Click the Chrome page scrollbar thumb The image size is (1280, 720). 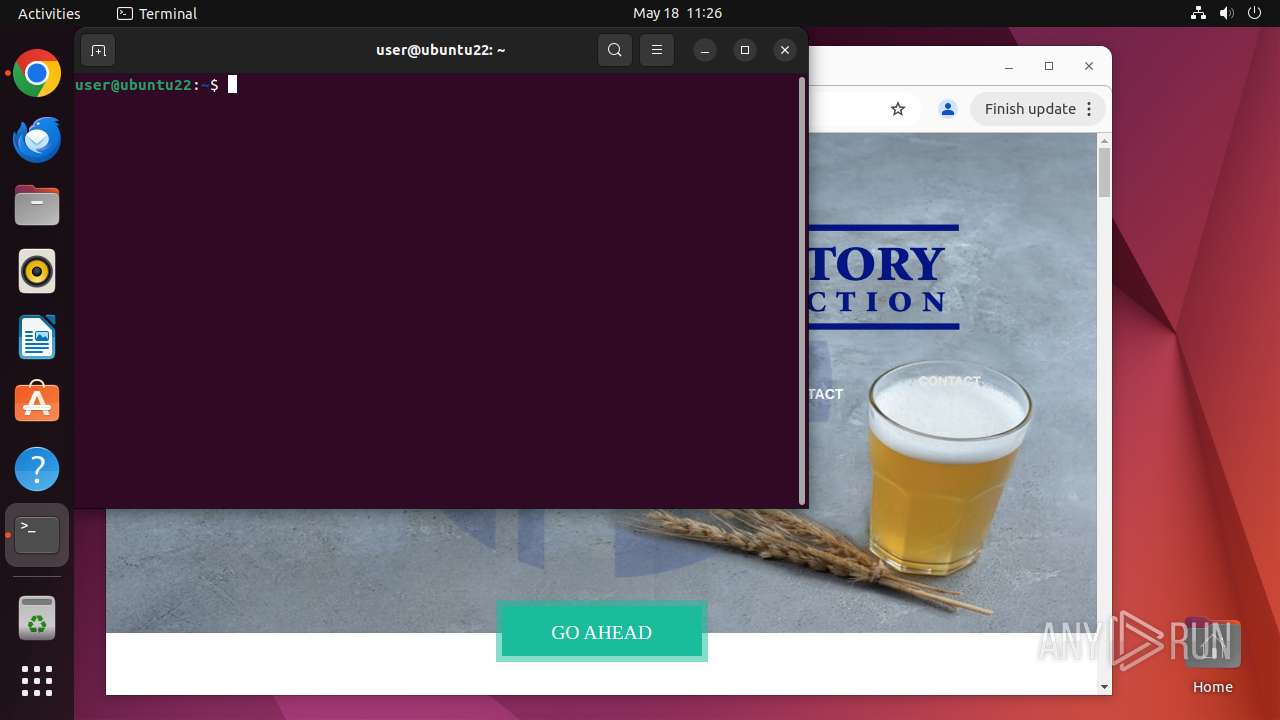click(x=1104, y=172)
